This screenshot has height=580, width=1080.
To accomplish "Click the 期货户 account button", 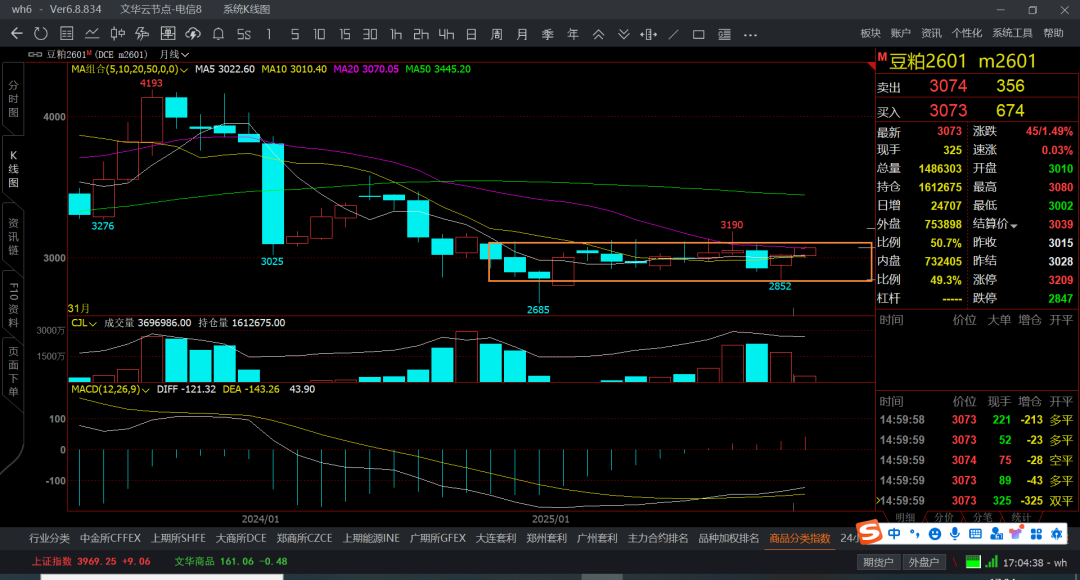I will click(x=878, y=562).
